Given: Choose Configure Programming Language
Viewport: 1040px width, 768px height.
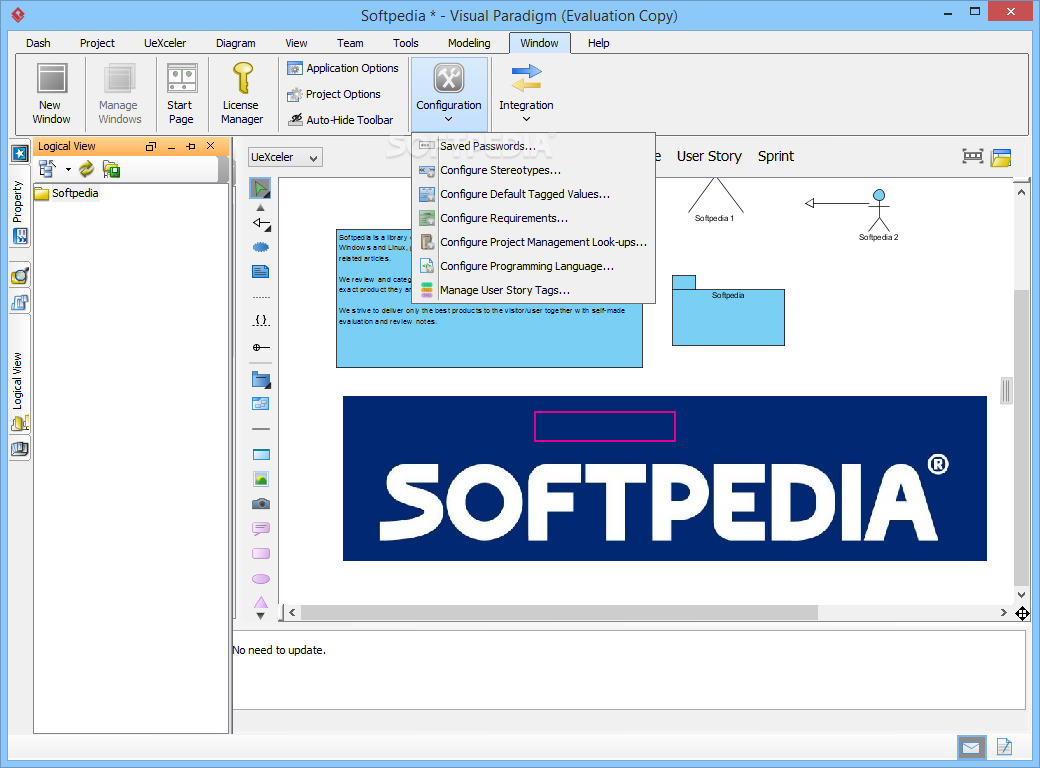Looking at the screenshot, I should point(534,266).
